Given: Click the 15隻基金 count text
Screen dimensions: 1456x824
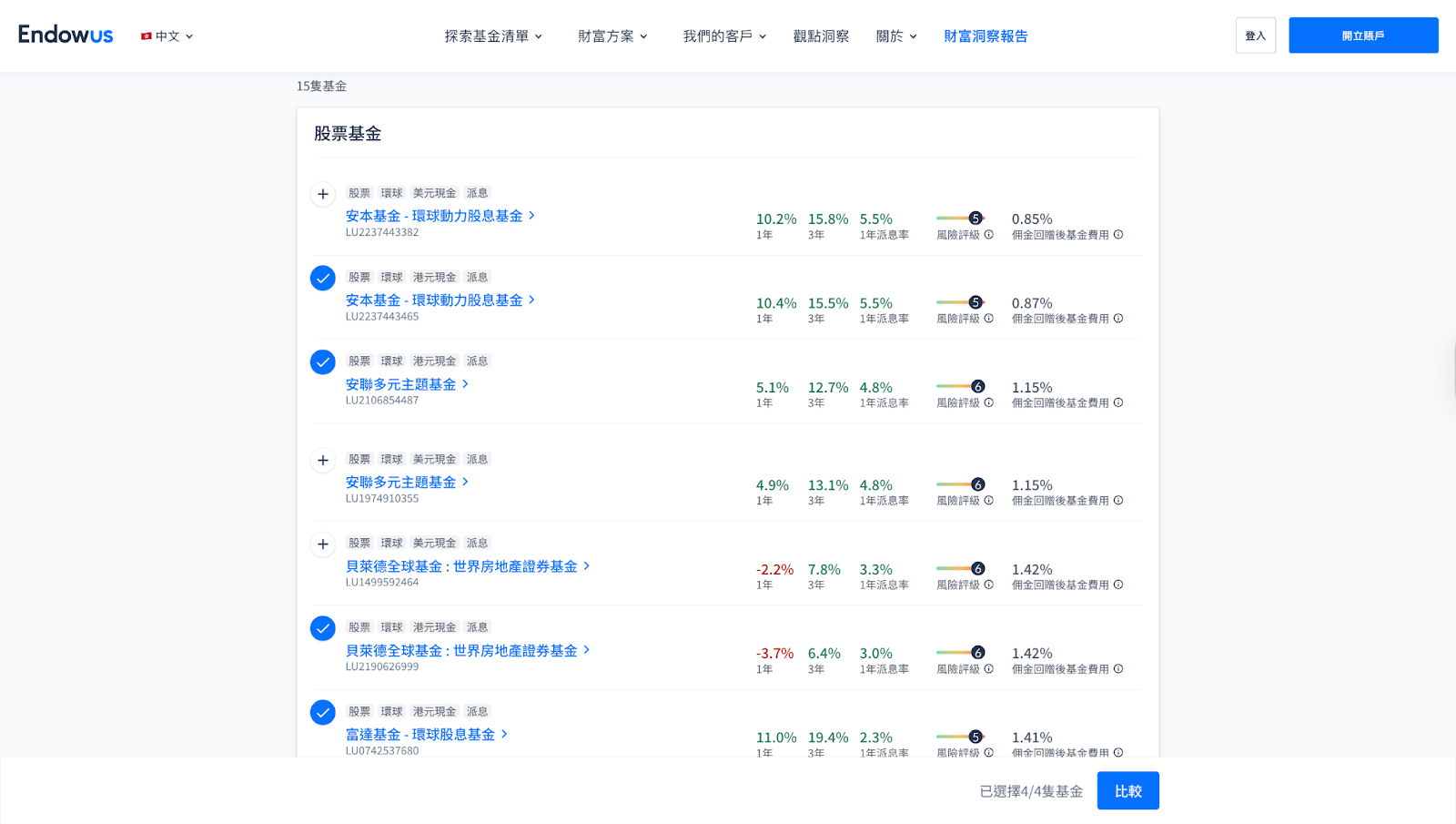Looking at the screenshot, I should (x=321, y=86).
